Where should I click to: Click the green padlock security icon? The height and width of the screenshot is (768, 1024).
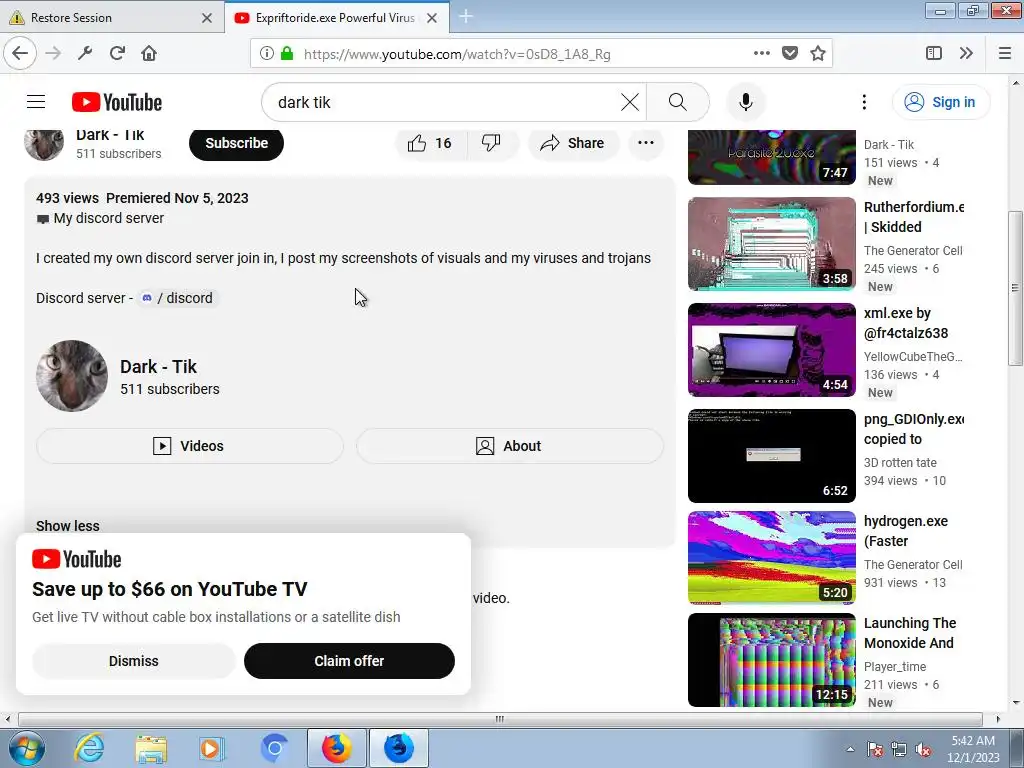coord(287,54)
